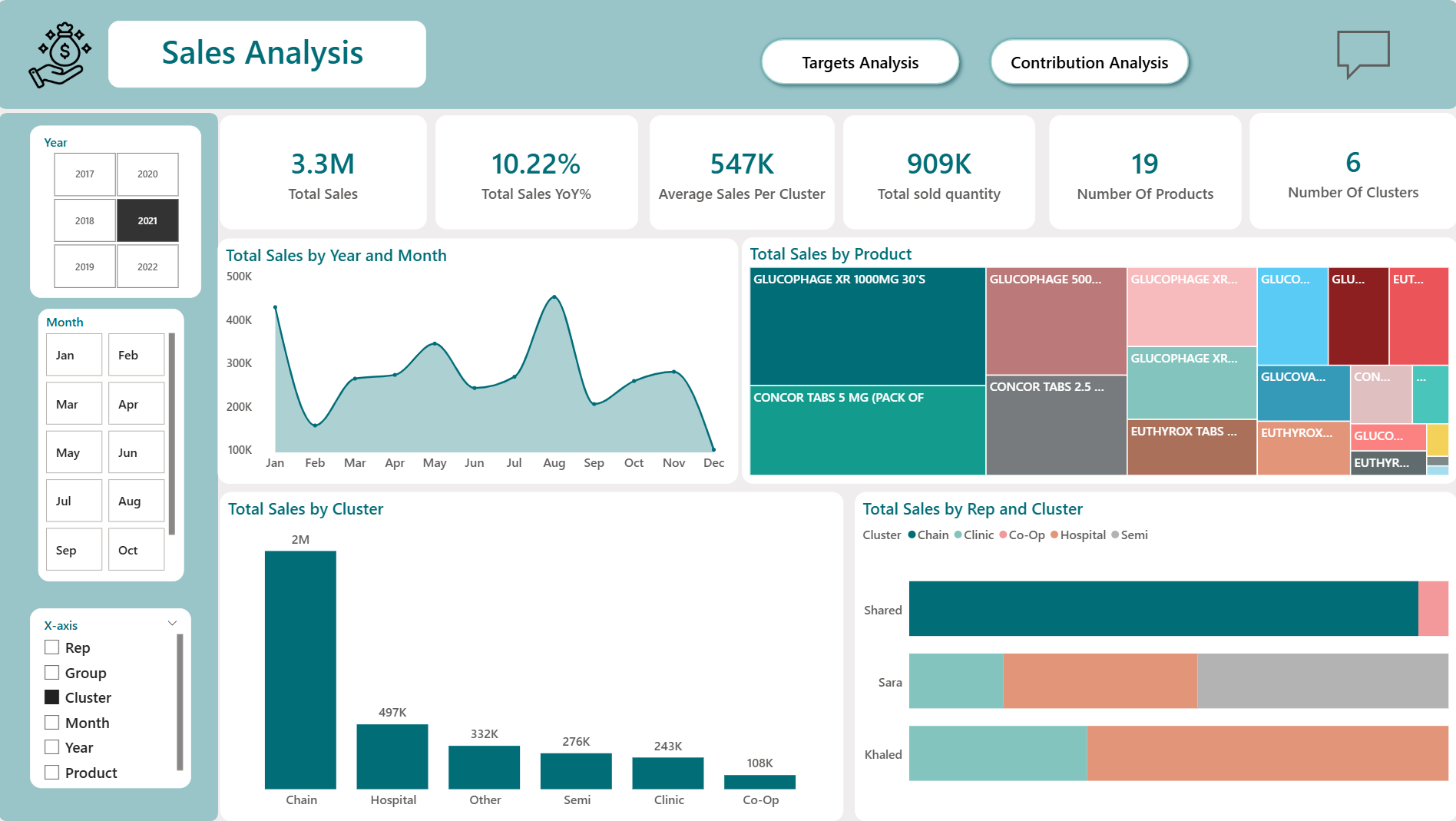The width and height of the screenshot is (1456, 821).
Task: Select the GLUCOPHAGE XR 1000MG 30'S treemap tile
Action: [x=868, y=326]
